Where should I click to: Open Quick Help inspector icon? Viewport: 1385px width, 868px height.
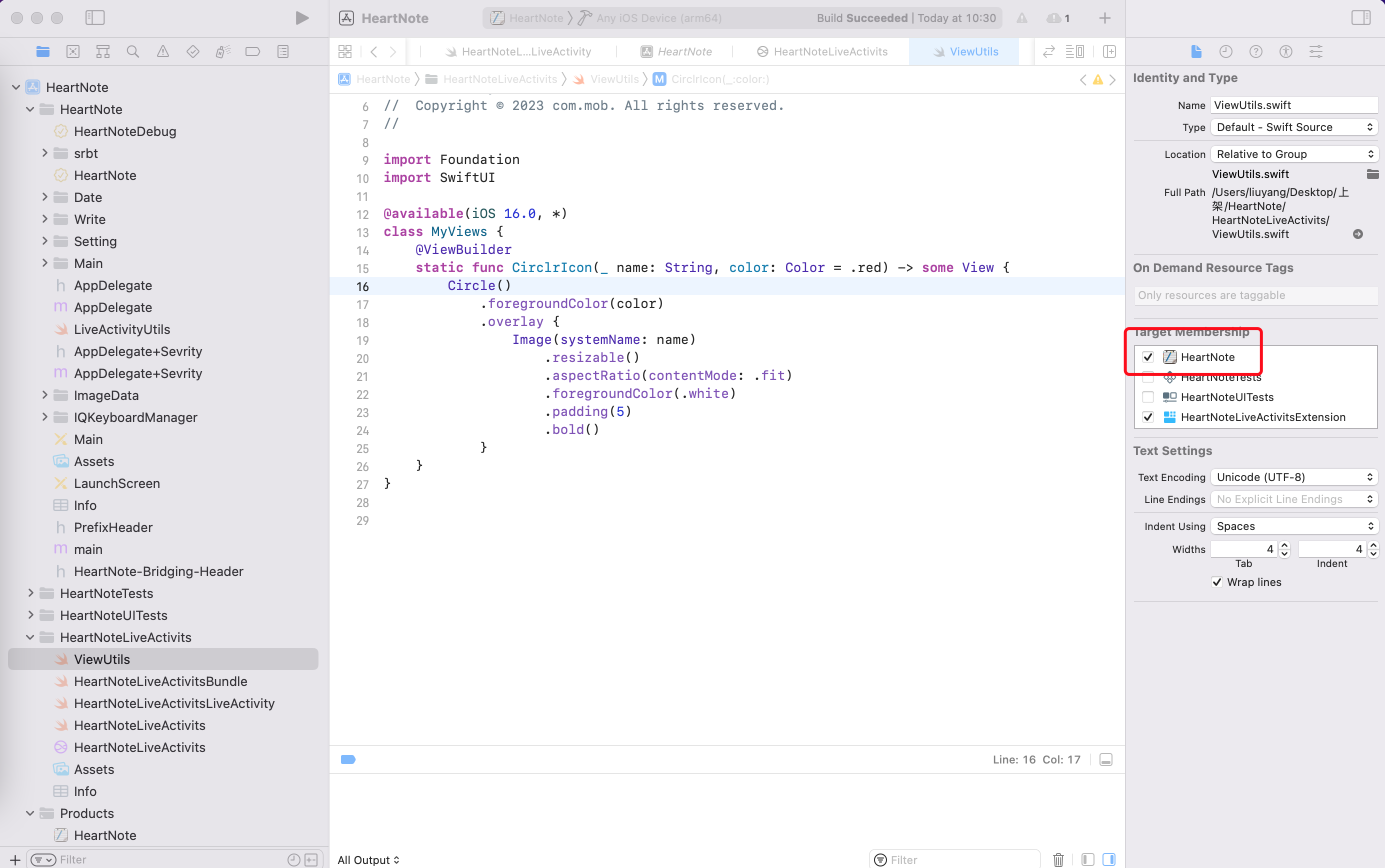pos(1255,51)
